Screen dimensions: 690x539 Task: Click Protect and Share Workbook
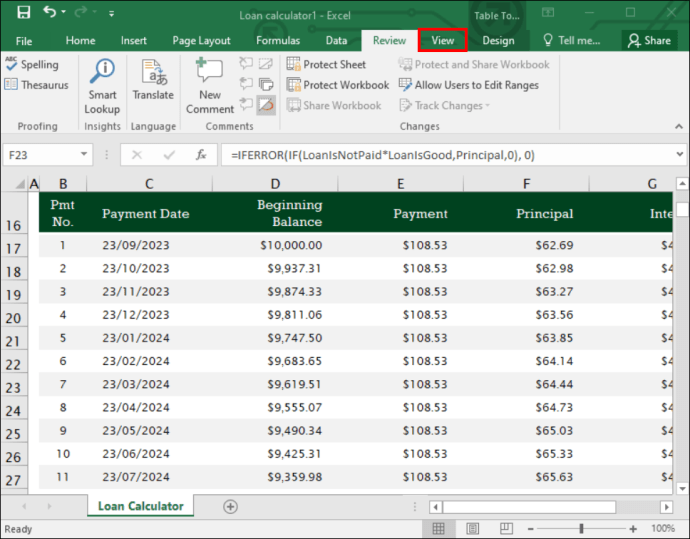pos(474,65)
